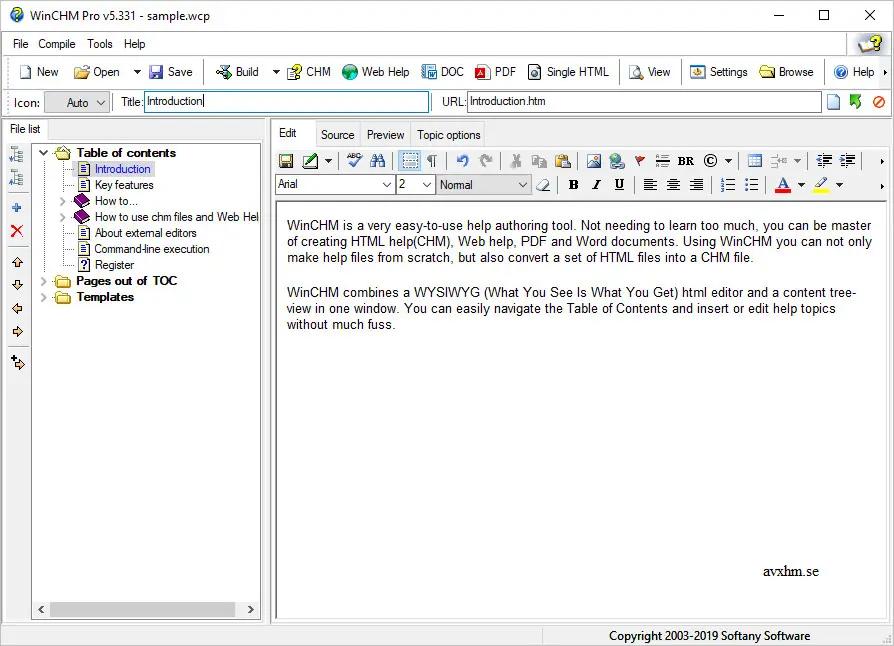Click the undo arrow in editor toolbar
894x646 pixels.
tap(462, 161)
